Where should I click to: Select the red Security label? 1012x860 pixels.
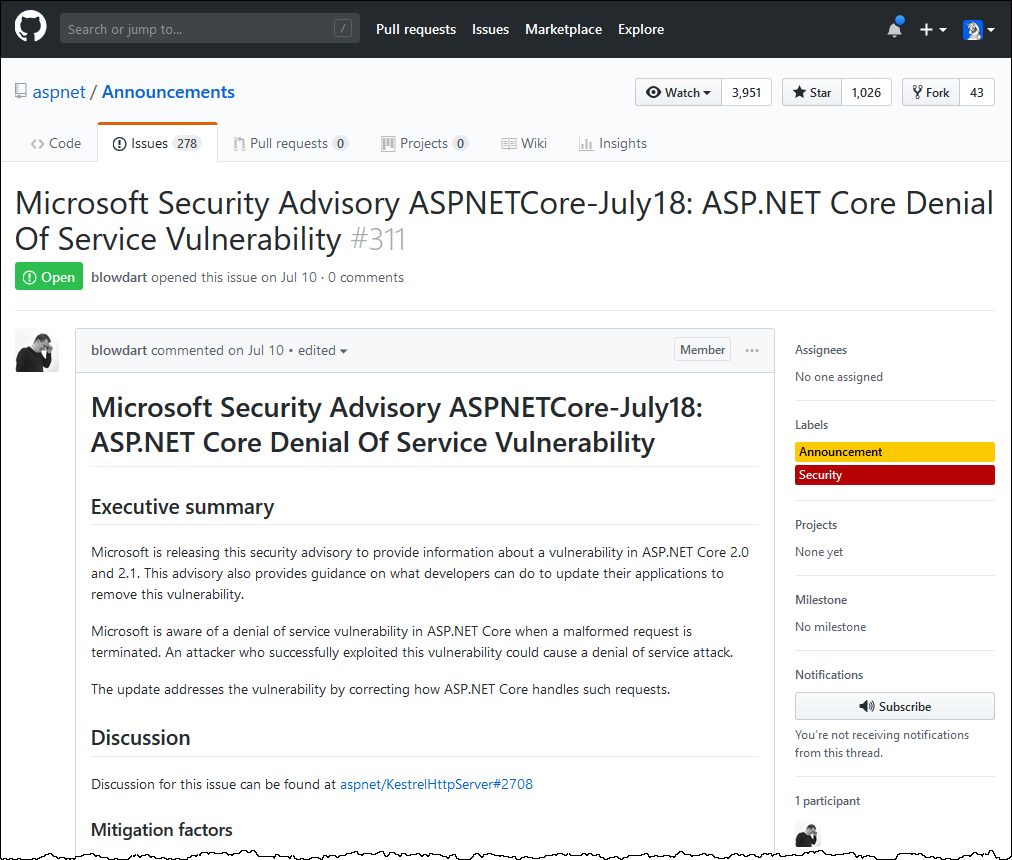click(895, 475)
